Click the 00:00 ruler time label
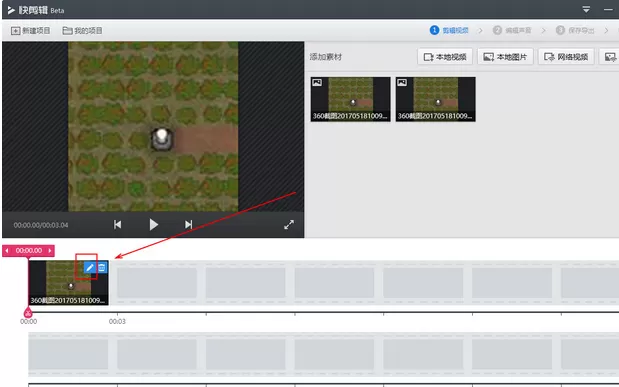The height and width of the screenshot is (387, 619). (x=28, y=321)
